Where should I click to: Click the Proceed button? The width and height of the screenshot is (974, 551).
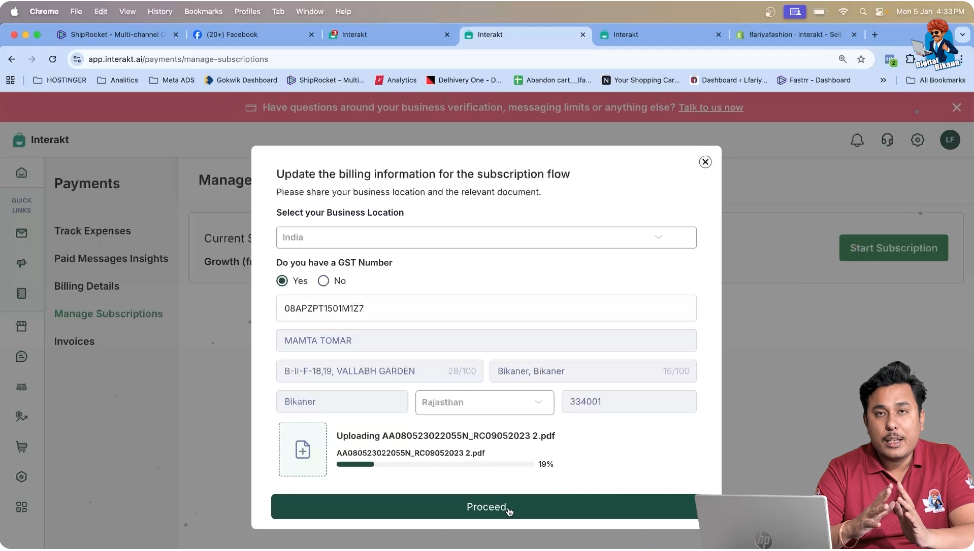[x=486, y=507]
